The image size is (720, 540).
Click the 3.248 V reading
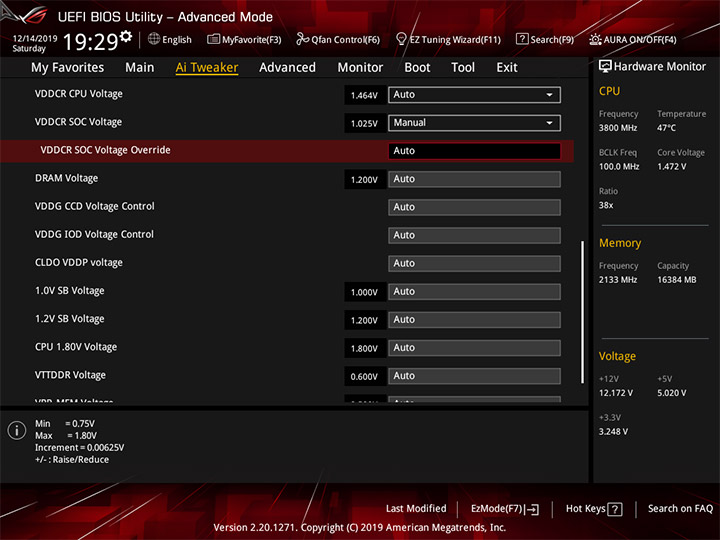point(613,432)
